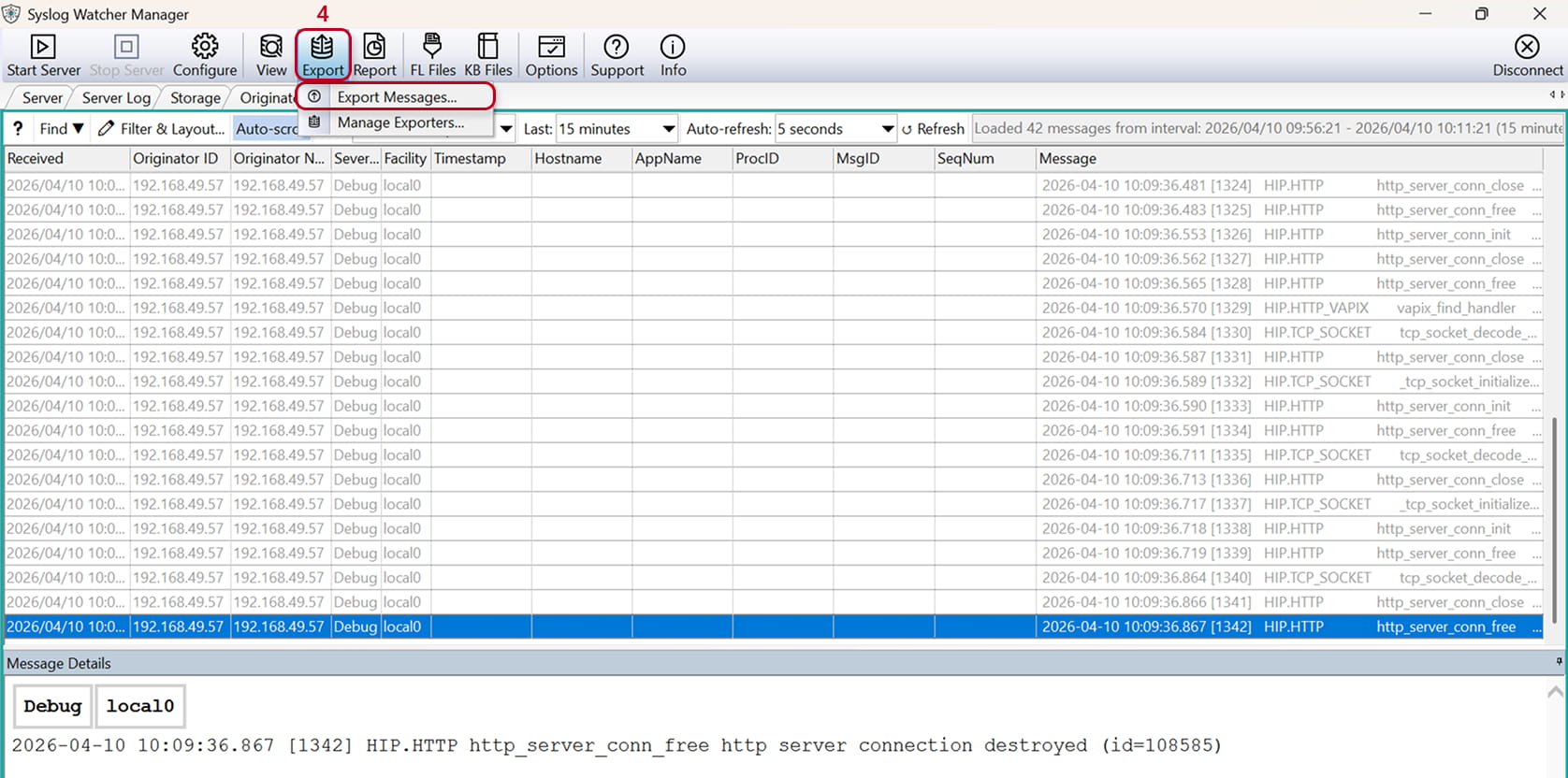The image size is (1568, 778).
Task: Click the Loaded 42 messages status text
Action: [x=1268, y=128]
